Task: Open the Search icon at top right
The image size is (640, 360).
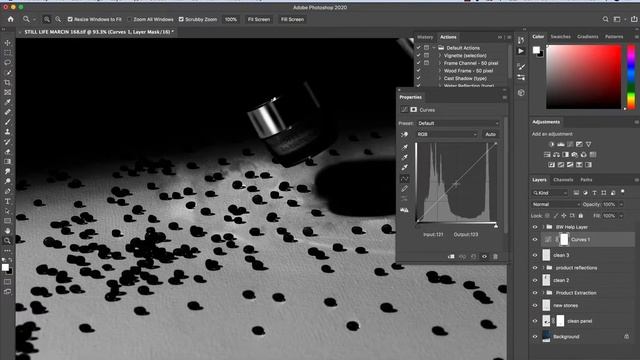Action: (x=605, y=19)
